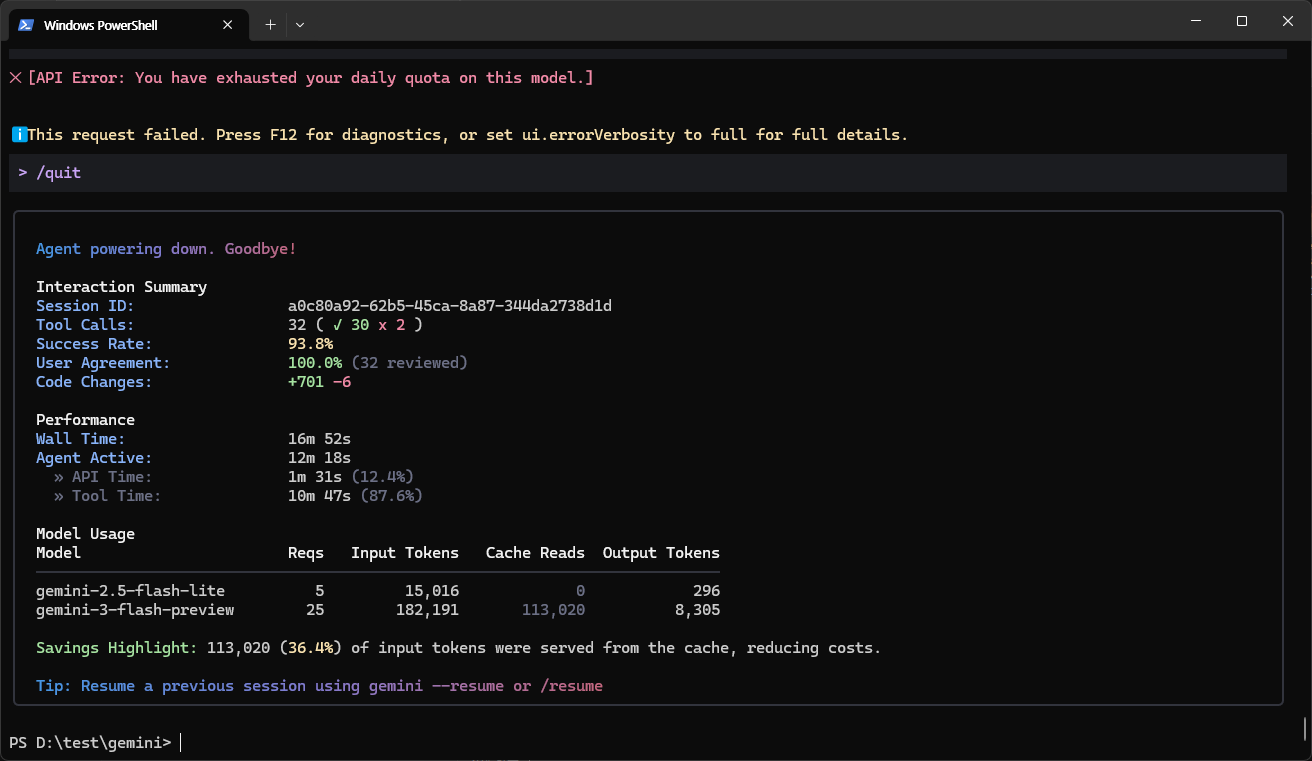This screenshot has height=761, width=1312.
Task: Click output tokens value 296
Action: point(706,590)
